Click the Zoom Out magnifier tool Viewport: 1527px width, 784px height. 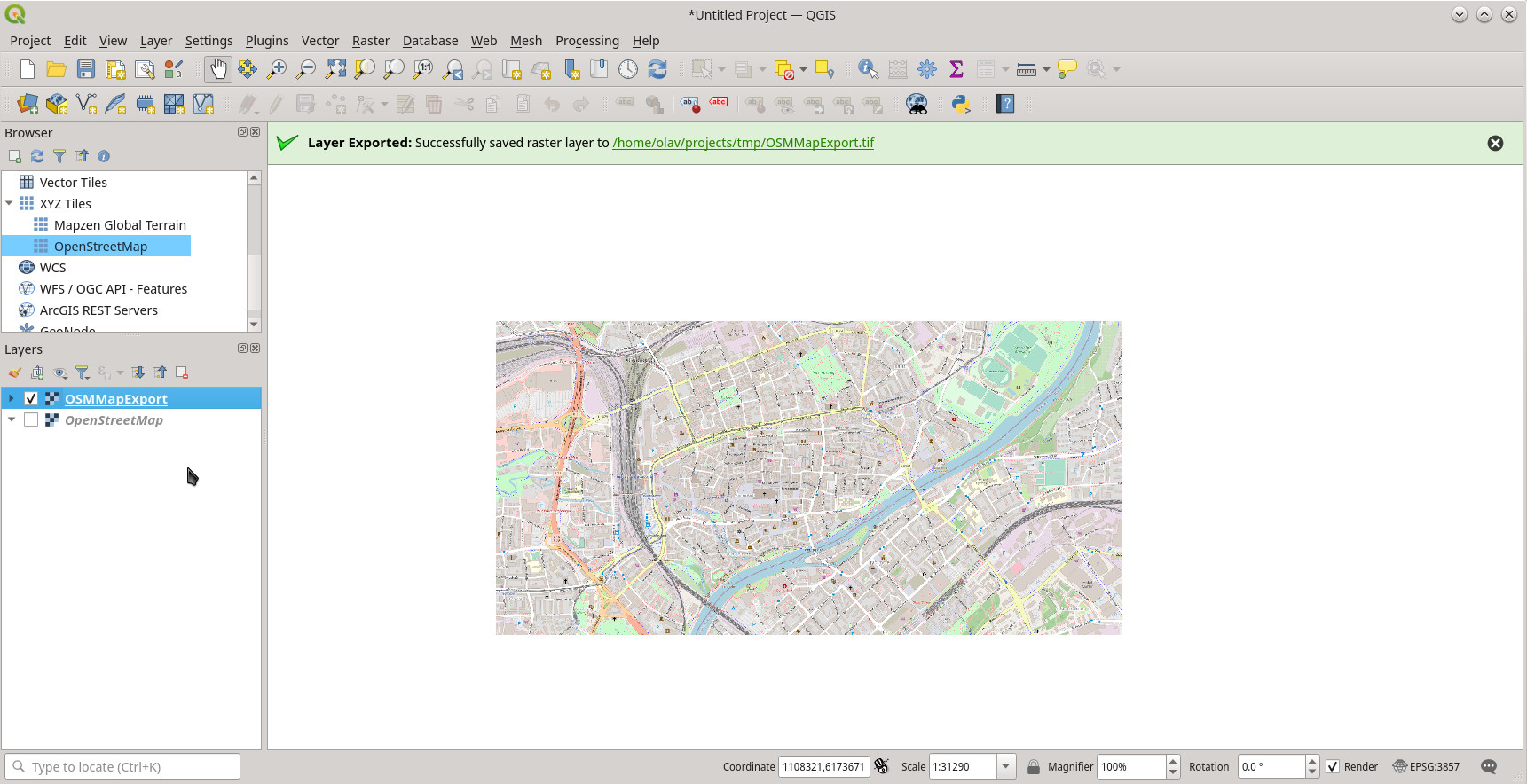pyautogui.click(x=306, y=69)
